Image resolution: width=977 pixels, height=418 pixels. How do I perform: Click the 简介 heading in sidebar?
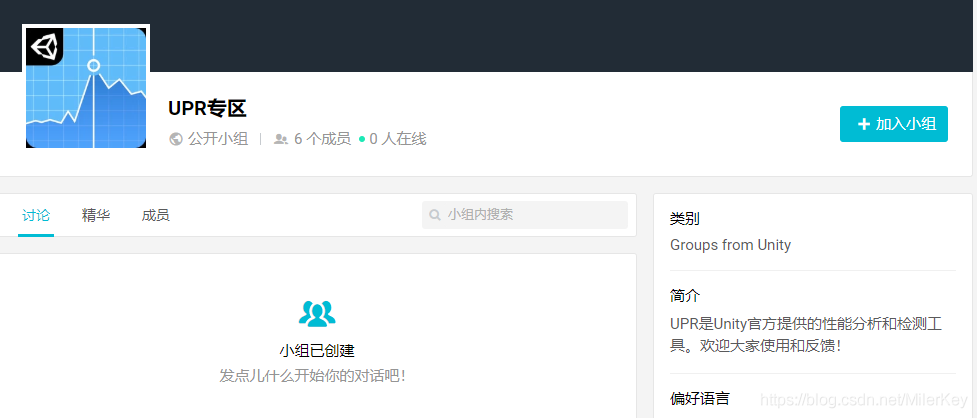click(684, 295)
